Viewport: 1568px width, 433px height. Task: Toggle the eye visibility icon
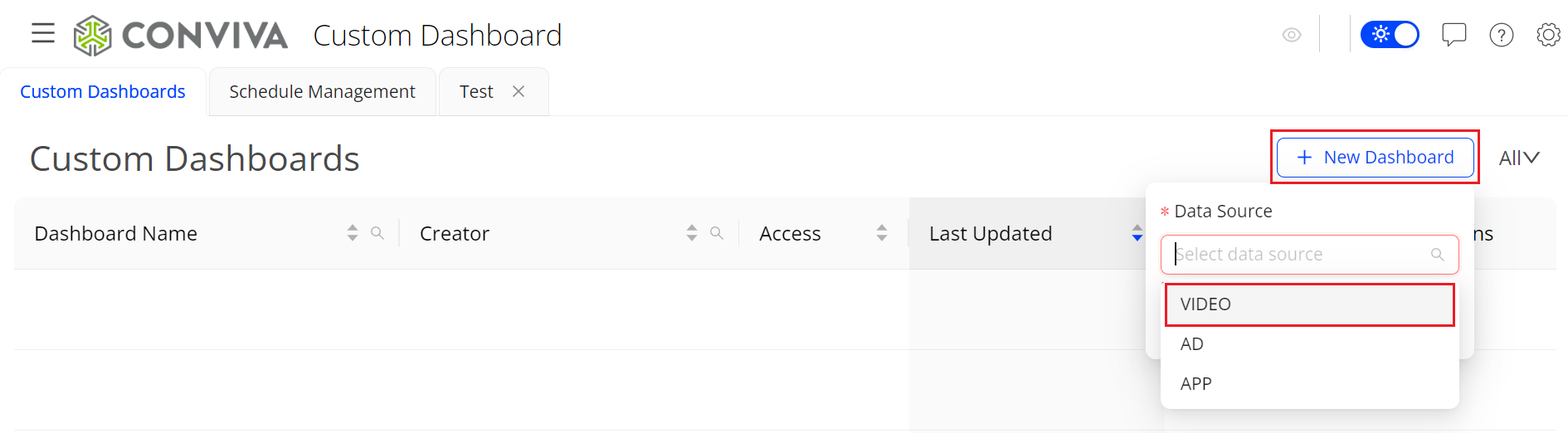(x=1292, y=35)
